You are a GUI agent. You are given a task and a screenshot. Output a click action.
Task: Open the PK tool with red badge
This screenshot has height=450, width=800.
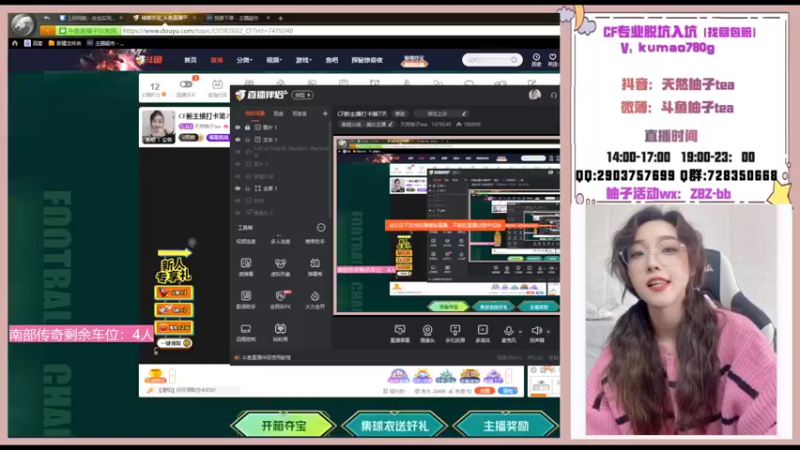click(x=281, y=295)
